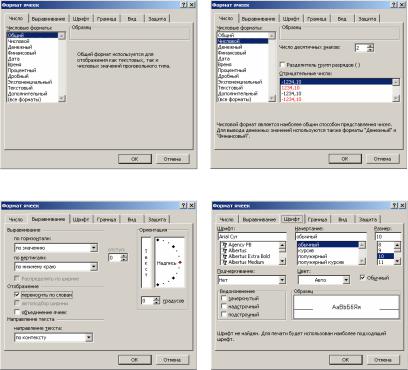Image resolution: width=408 pixels, height=370 pixels.
Task: Open Выравнивание tab in dialog with Общий selected
Action: click(x=48, y=19)
